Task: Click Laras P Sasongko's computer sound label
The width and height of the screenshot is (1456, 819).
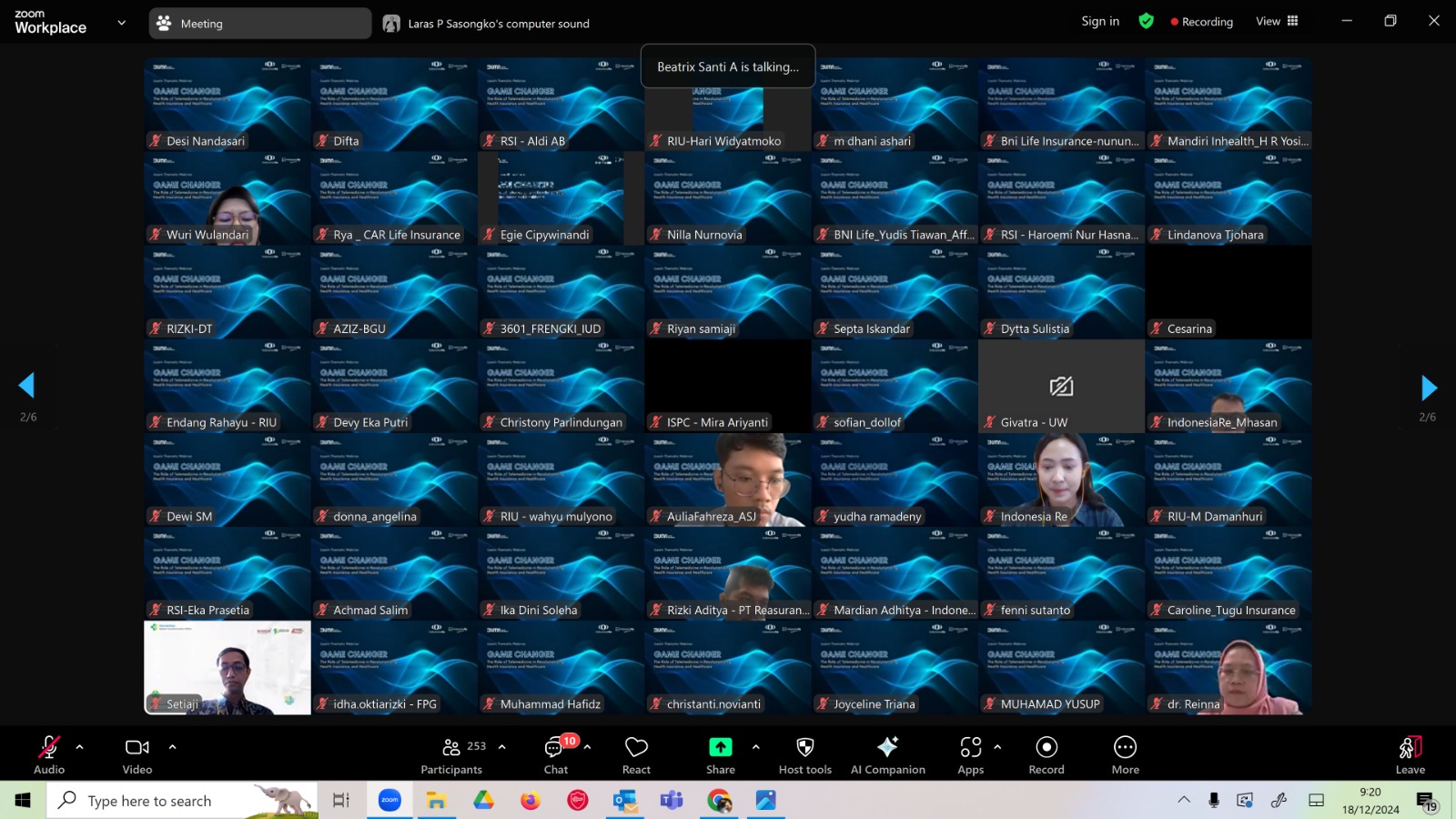Action: [x=499, y=24]
